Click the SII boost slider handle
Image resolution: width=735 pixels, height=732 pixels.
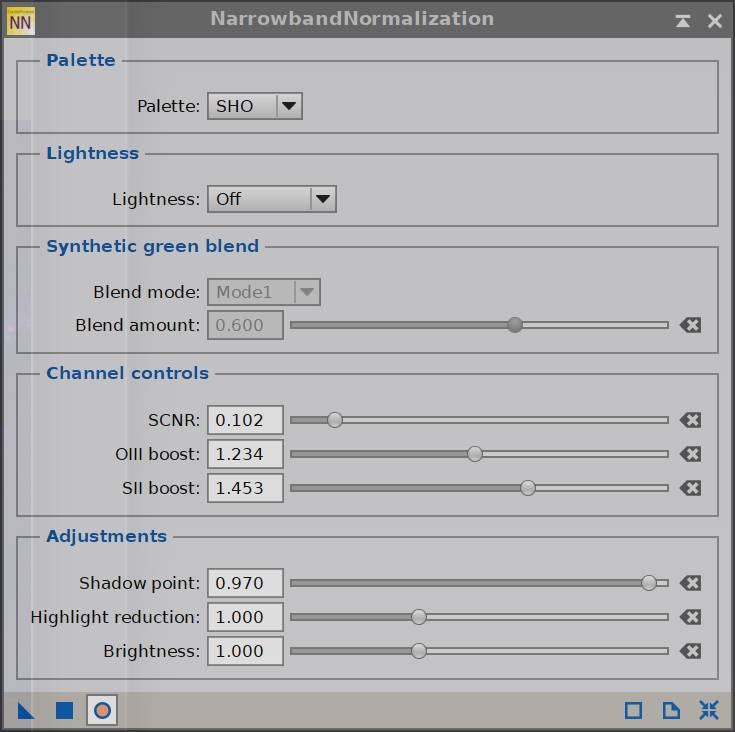point(528,488)
